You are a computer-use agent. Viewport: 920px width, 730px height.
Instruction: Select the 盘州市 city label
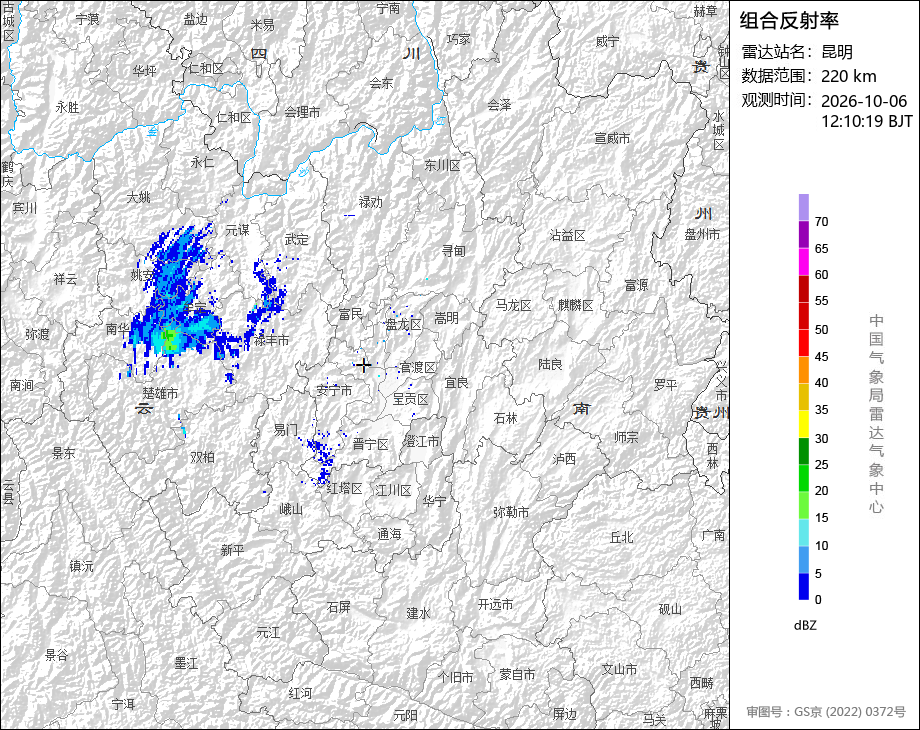click(x=702, y=234)
